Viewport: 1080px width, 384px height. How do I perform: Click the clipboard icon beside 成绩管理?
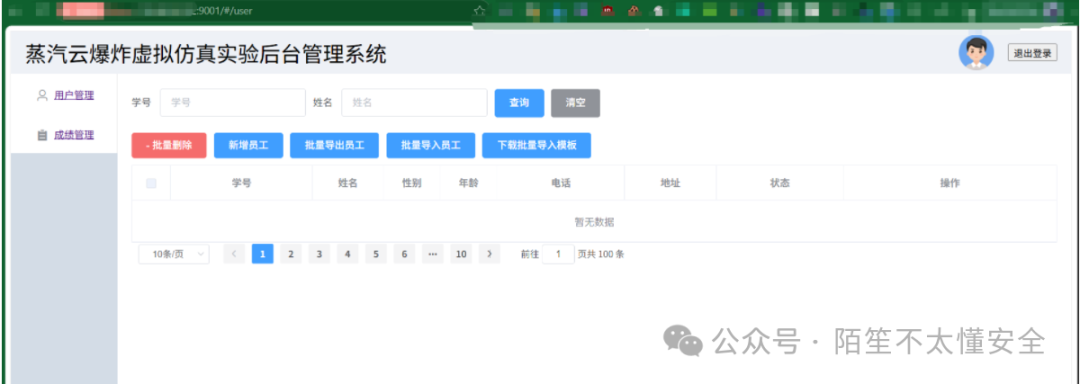click(42, 135)
